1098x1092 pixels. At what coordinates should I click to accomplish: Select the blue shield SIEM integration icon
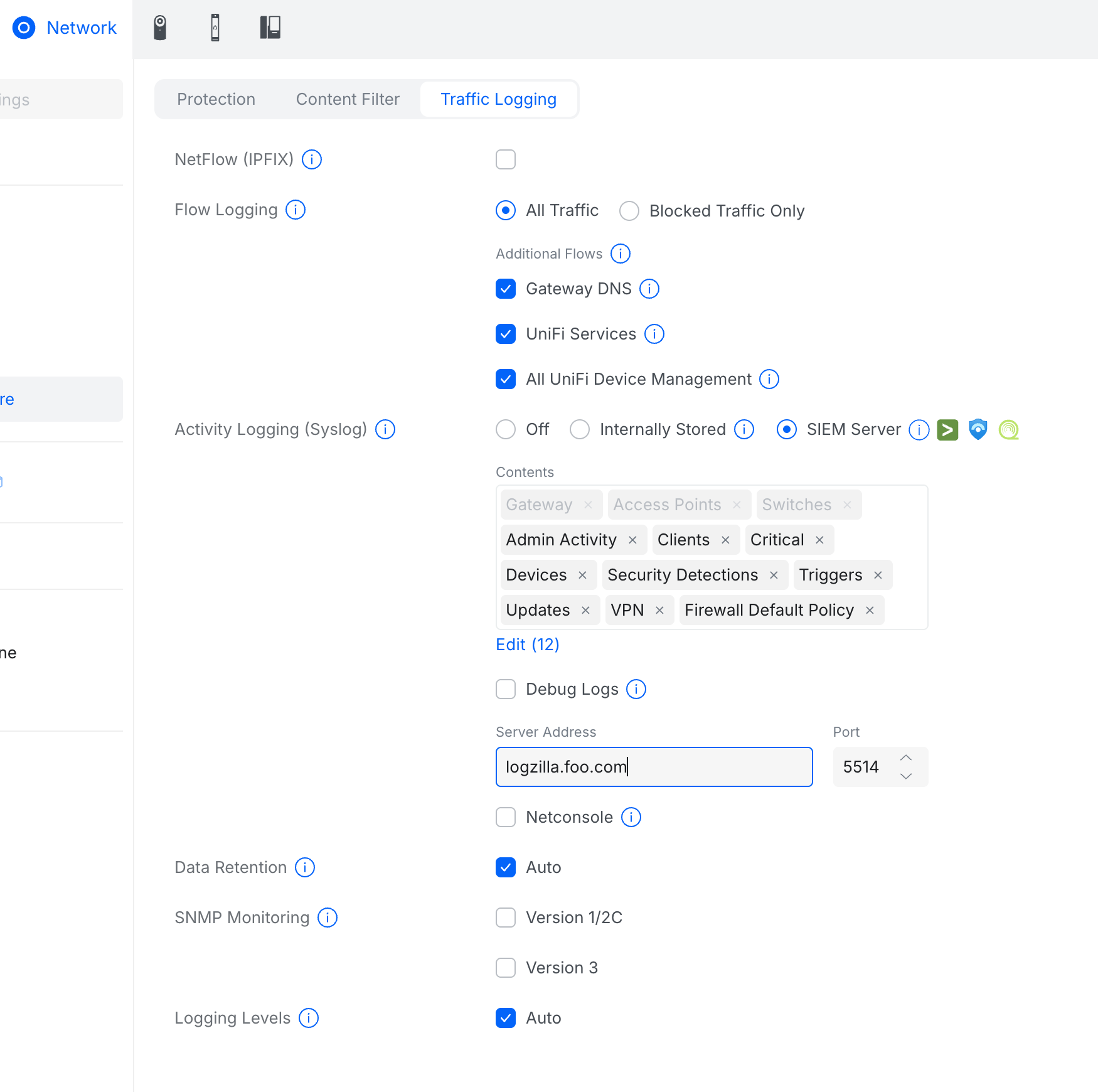coord(978,430)
